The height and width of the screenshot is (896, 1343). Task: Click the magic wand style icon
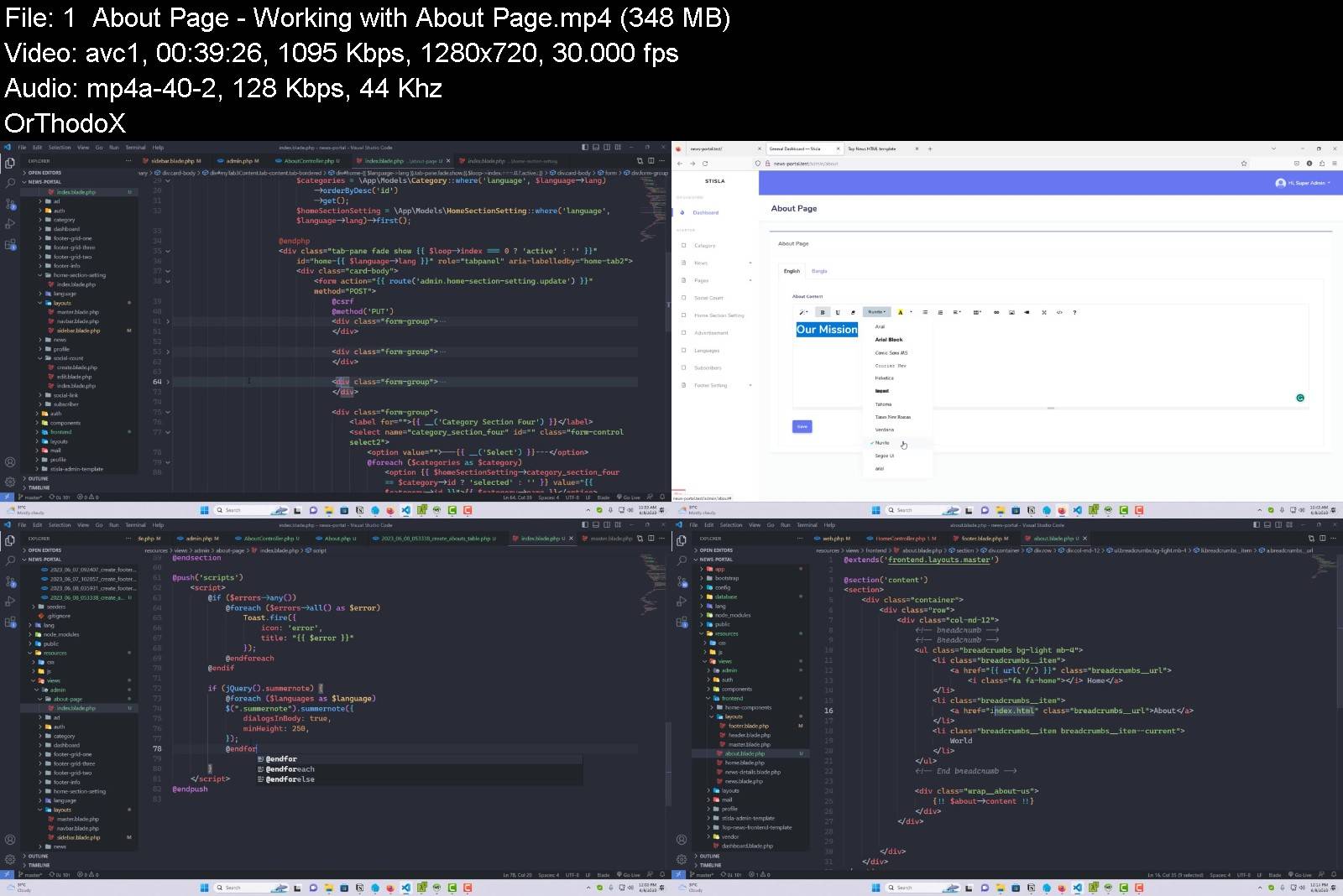(802, 312)
